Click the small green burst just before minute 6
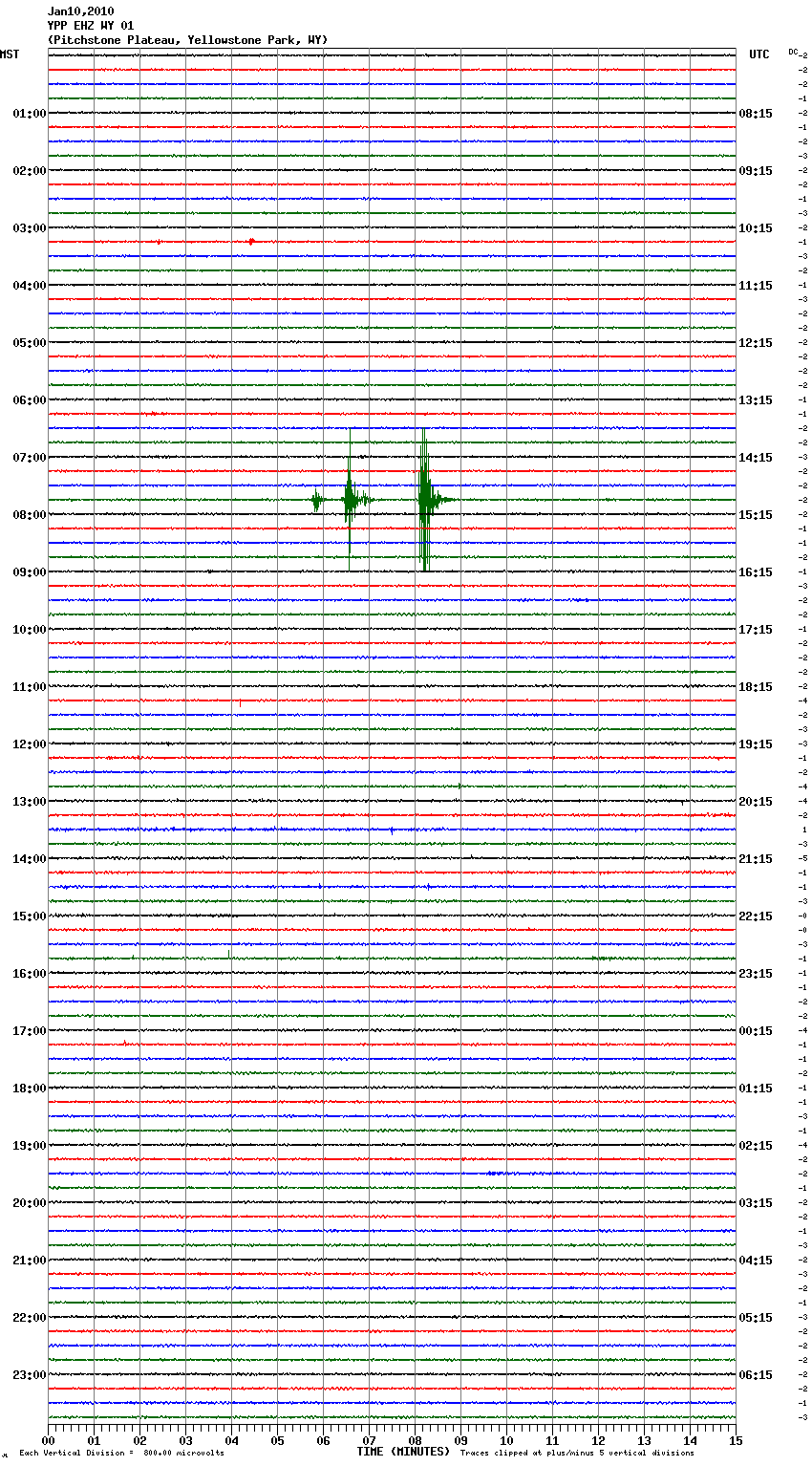 coord(315,499)
